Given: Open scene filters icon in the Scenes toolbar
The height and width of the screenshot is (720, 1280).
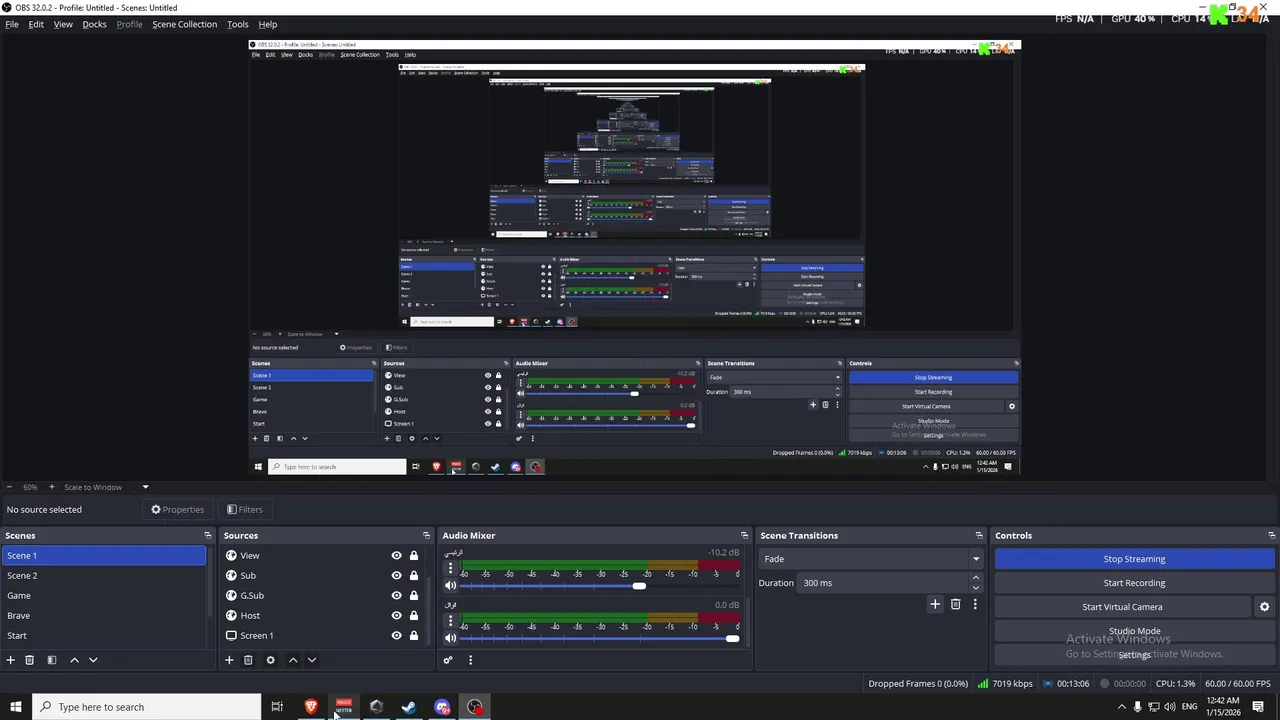Looking at the screenshot, I should click(51, 660).
